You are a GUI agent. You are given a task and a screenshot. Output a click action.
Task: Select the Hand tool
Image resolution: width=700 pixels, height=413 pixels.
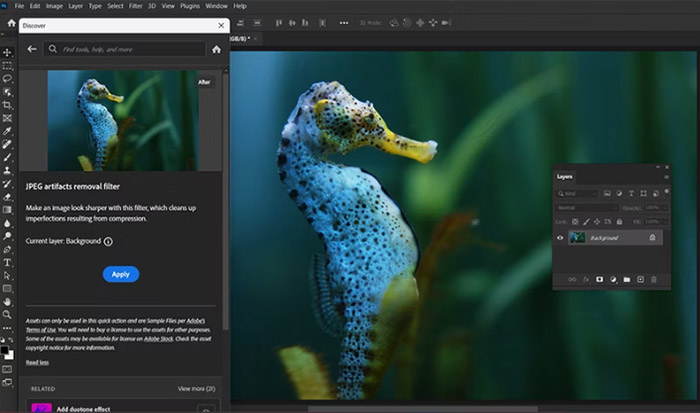pos(7,302)
